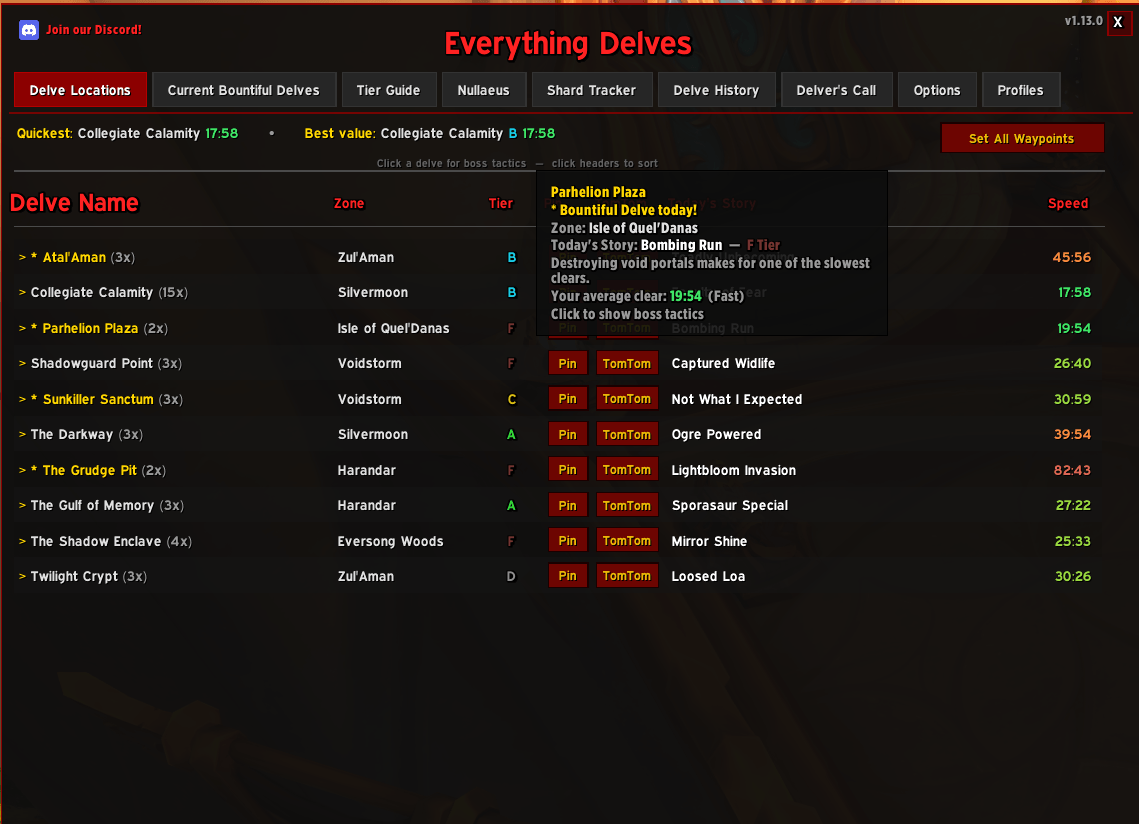The width and height of the screenshot is (1139, 824).
Task: Click the Loosed Loa story text
Action: pyautogui.click(x=708, y=576)
